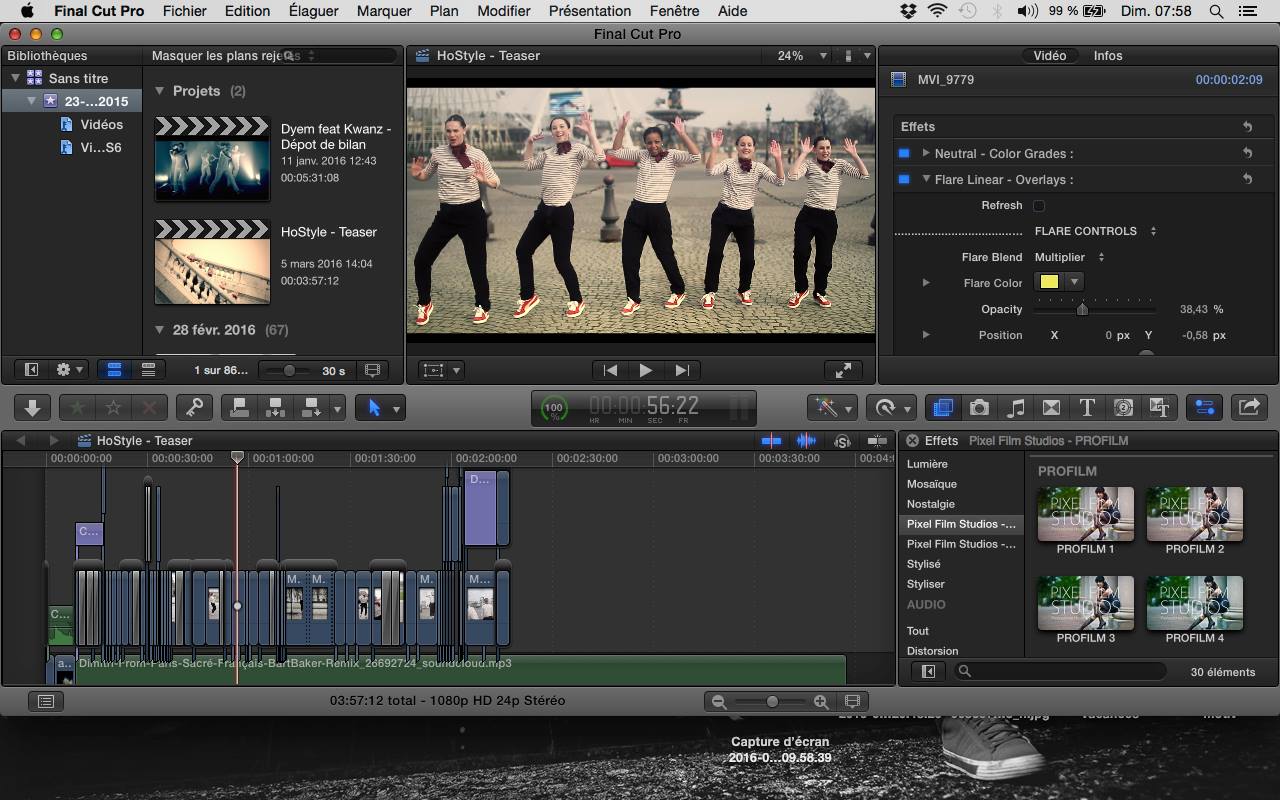
Task: Reset the Neutral - Color Grades effect
Action: (1247, 153)
